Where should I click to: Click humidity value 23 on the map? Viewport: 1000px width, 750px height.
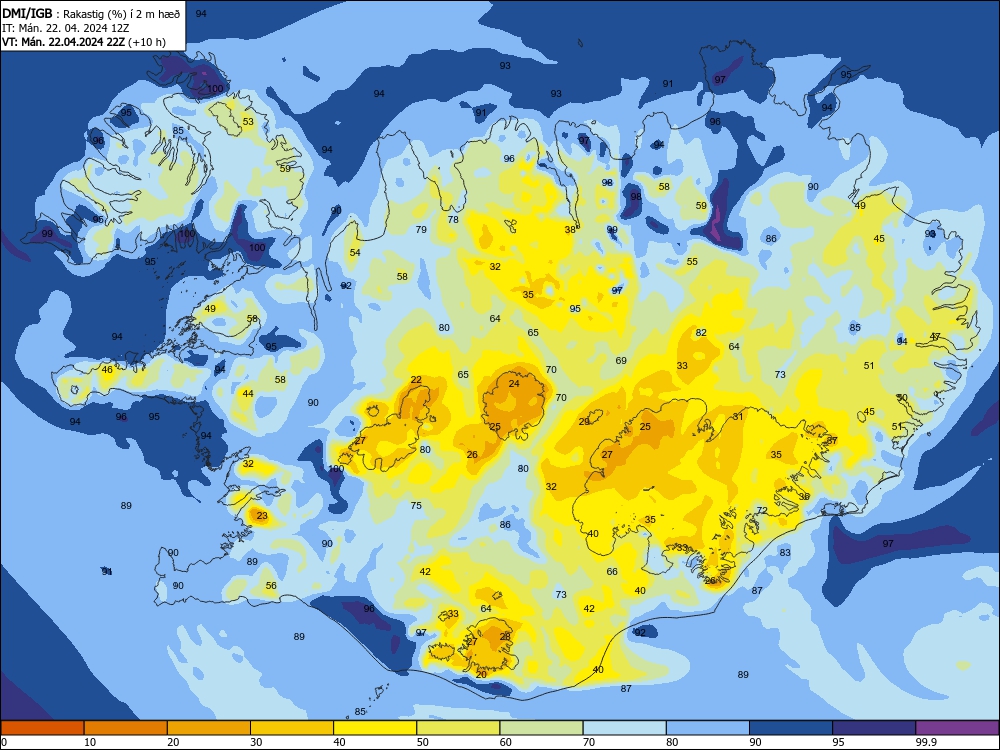point(262,515)
